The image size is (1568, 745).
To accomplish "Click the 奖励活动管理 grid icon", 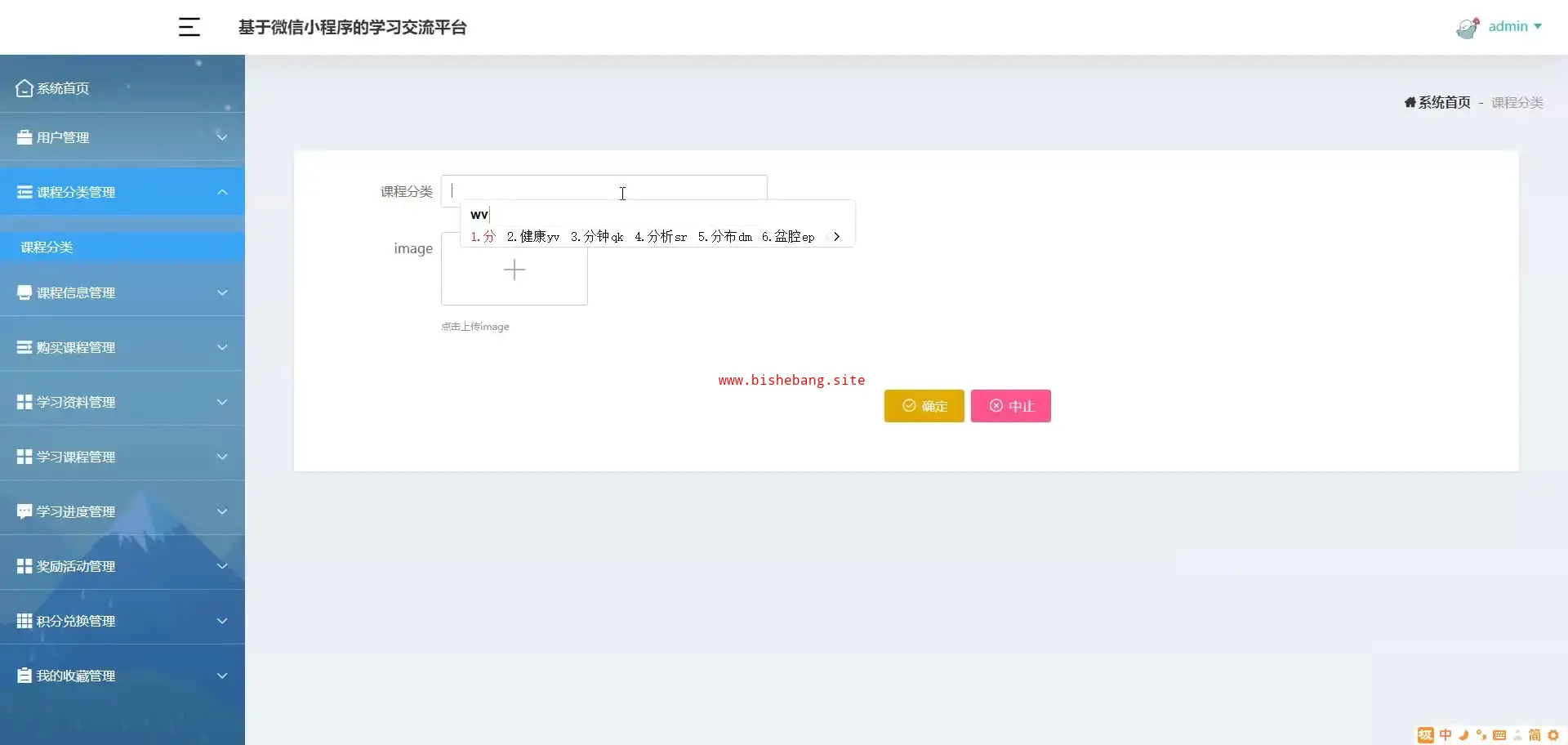I will point(24,566).
